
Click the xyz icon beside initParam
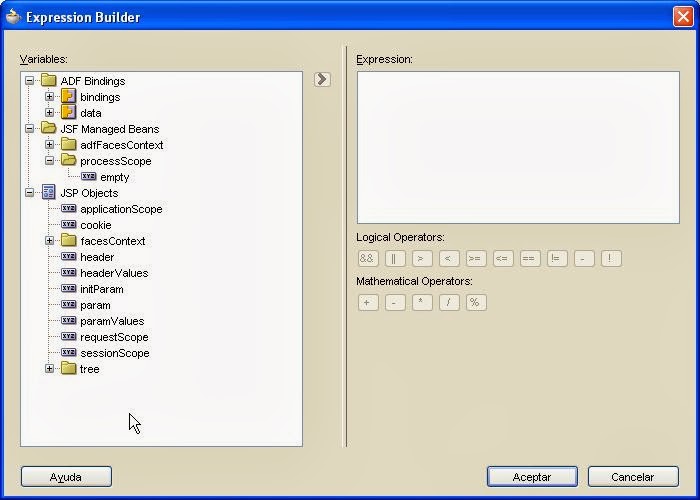click(x=68, y=289)
